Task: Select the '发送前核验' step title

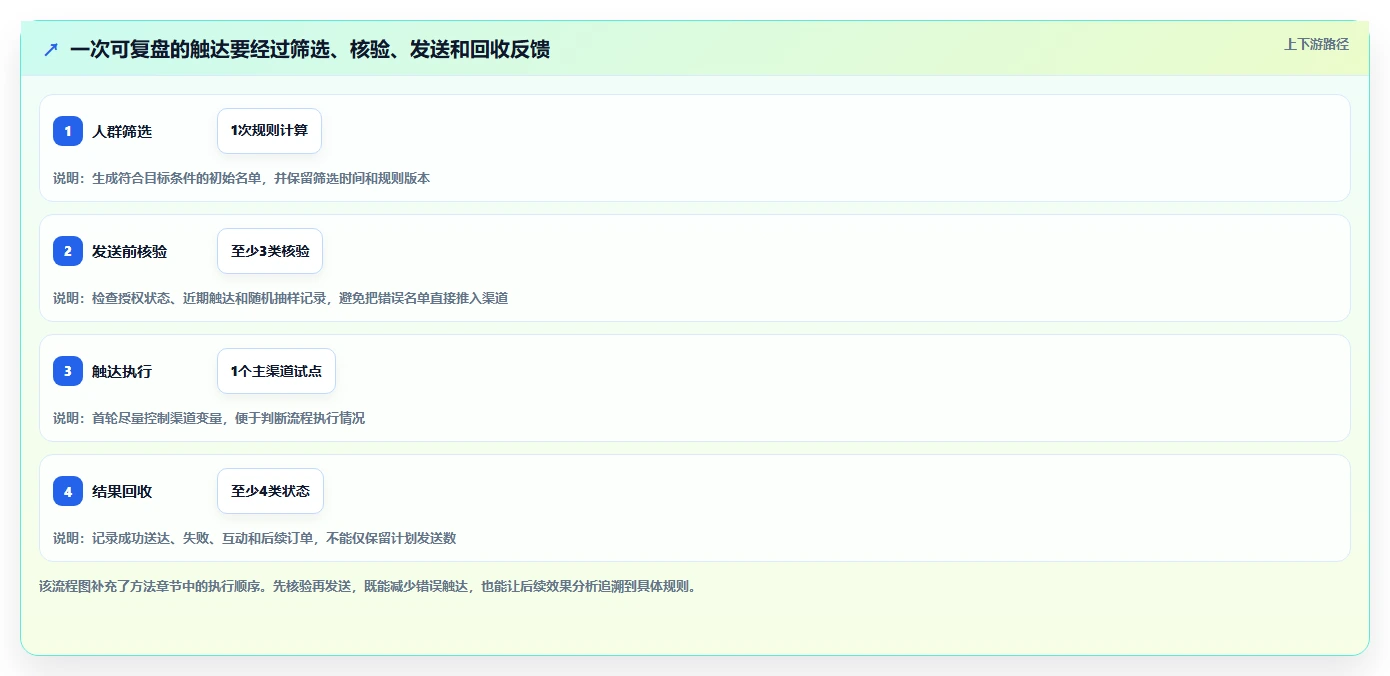Action: (x=130, y=251)
